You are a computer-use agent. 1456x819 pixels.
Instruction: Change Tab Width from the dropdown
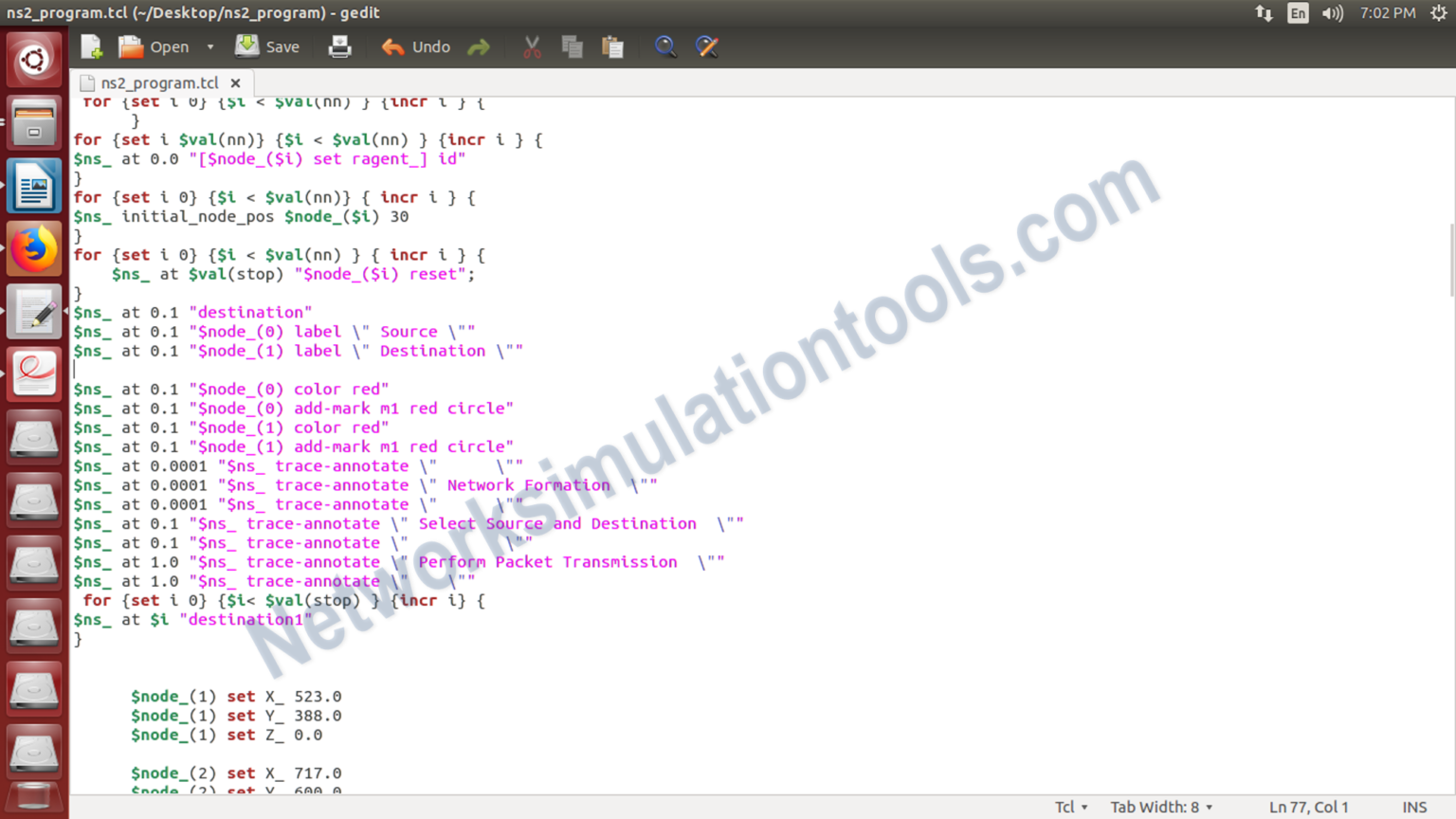click(1160, 807)
